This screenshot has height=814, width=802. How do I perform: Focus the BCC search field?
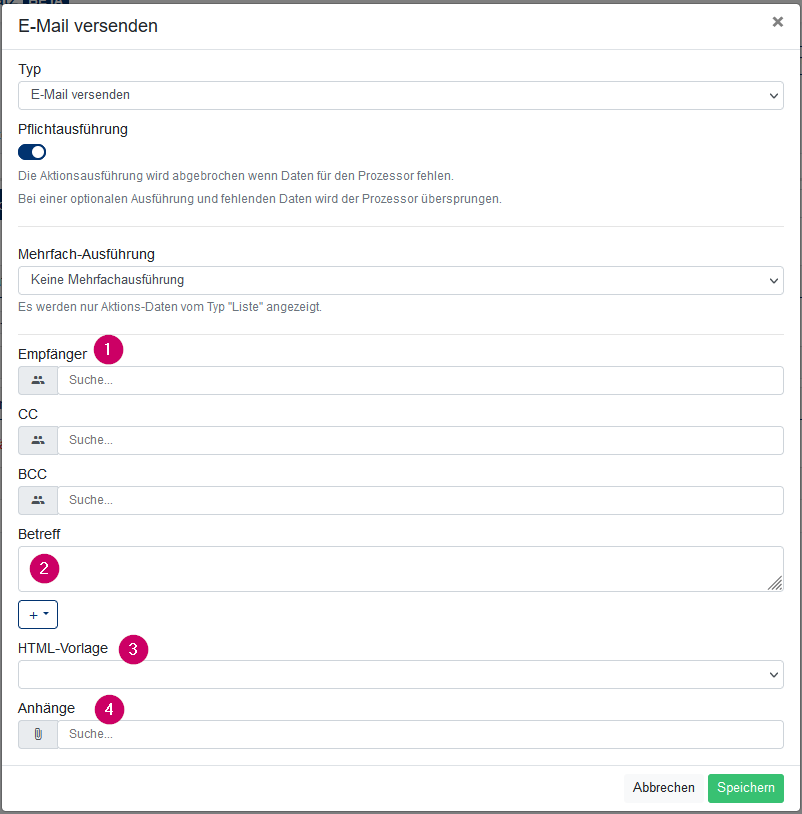[x=420, y=500]
